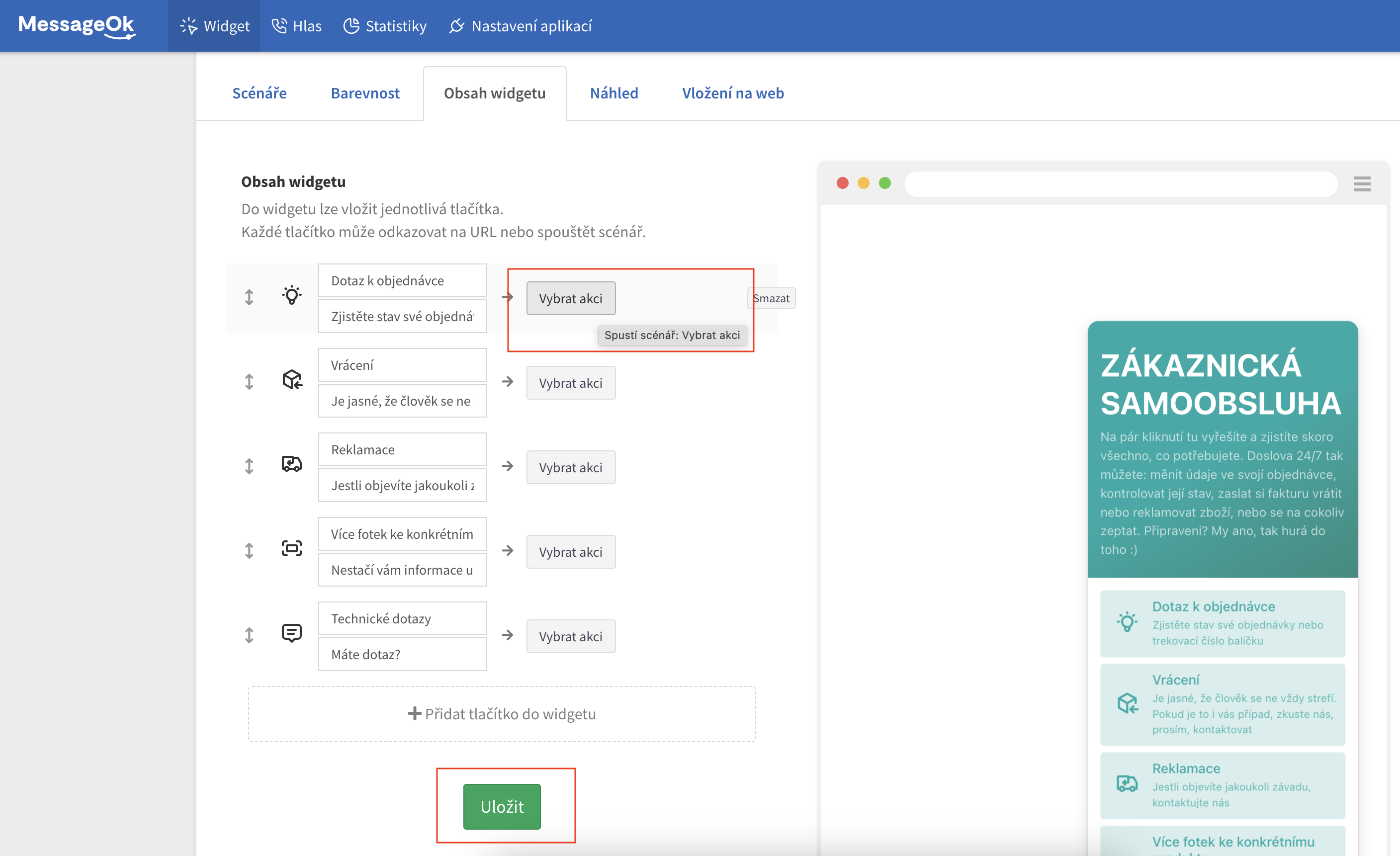Open Vybrat akci dropdown for Více fotek
Screen dimensions: 1400x856
pyautogui.click(x=570, y=552)
